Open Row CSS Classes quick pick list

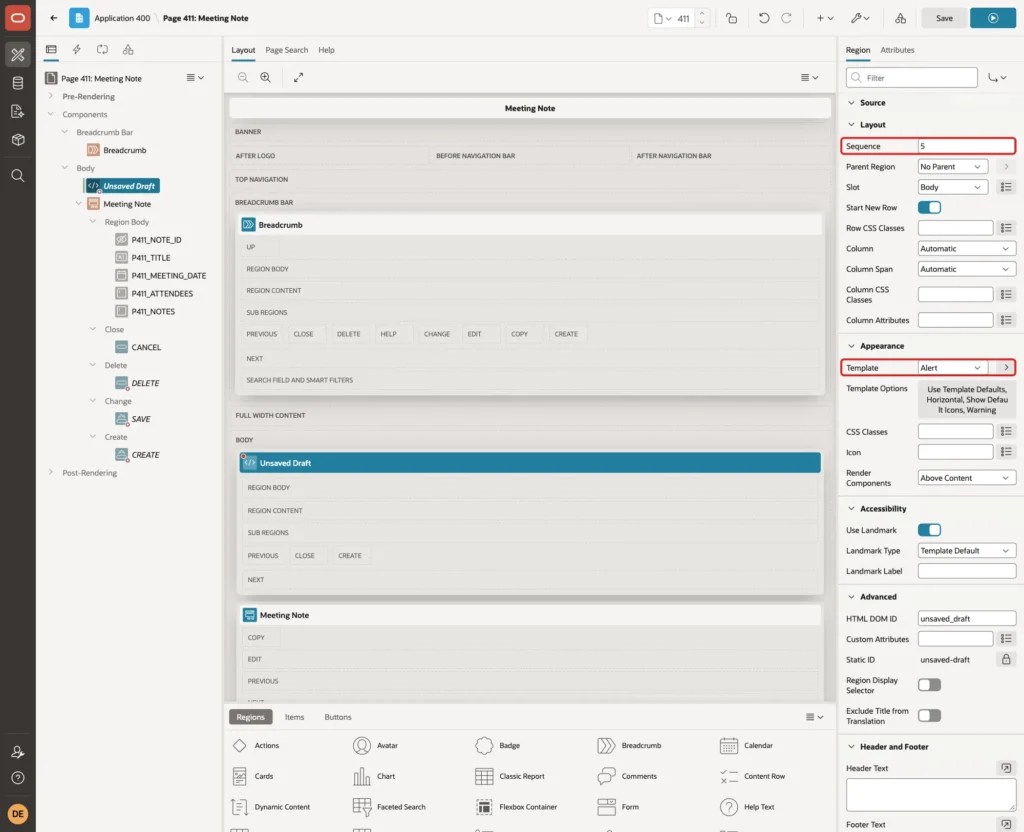(1006, 228)
